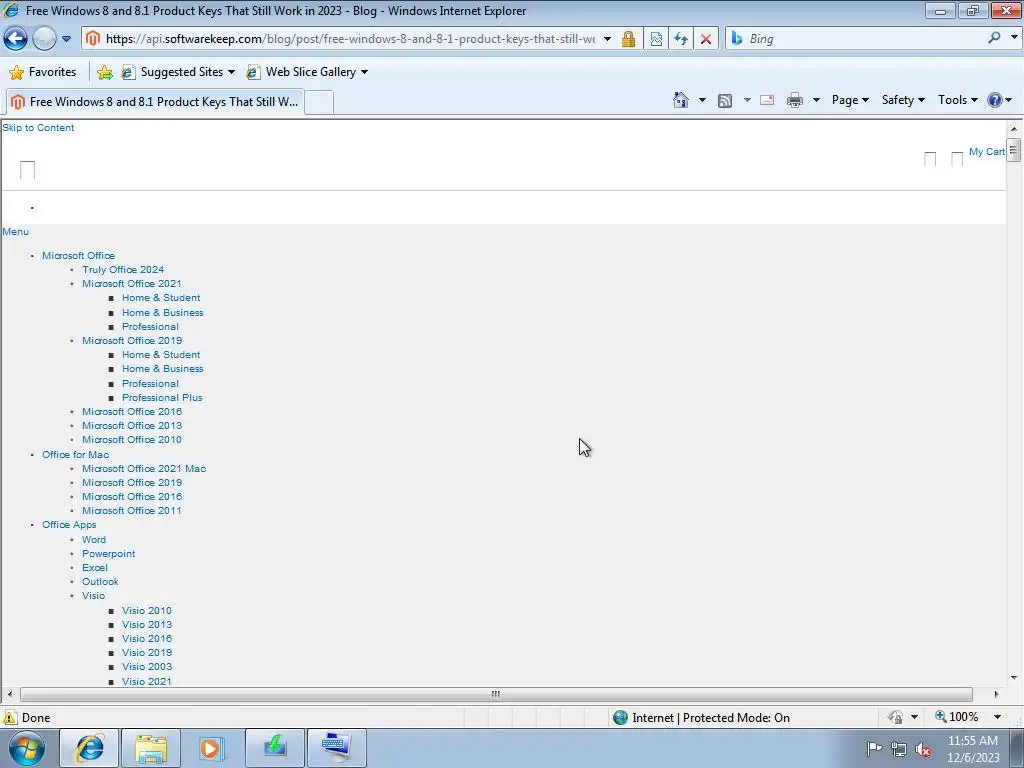Open the Favorites star button
This screenshot has height=768, width=1024.
click(43, 72)
